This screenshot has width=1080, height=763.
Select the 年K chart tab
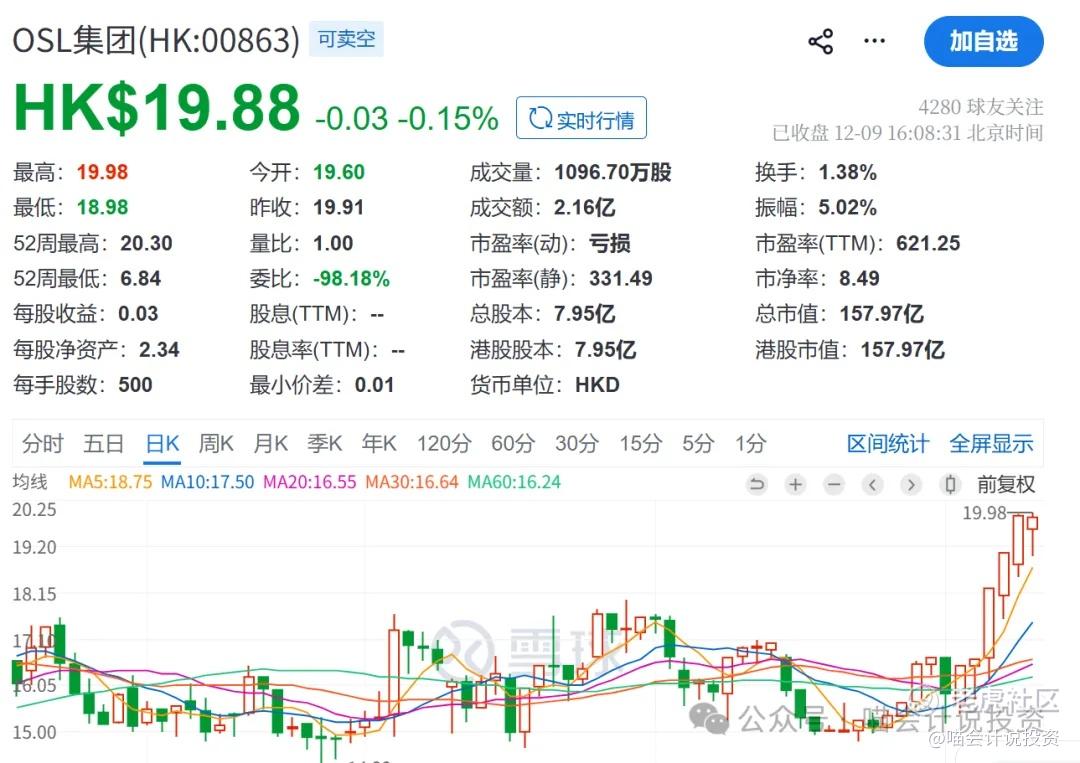(x=380, y=443)
